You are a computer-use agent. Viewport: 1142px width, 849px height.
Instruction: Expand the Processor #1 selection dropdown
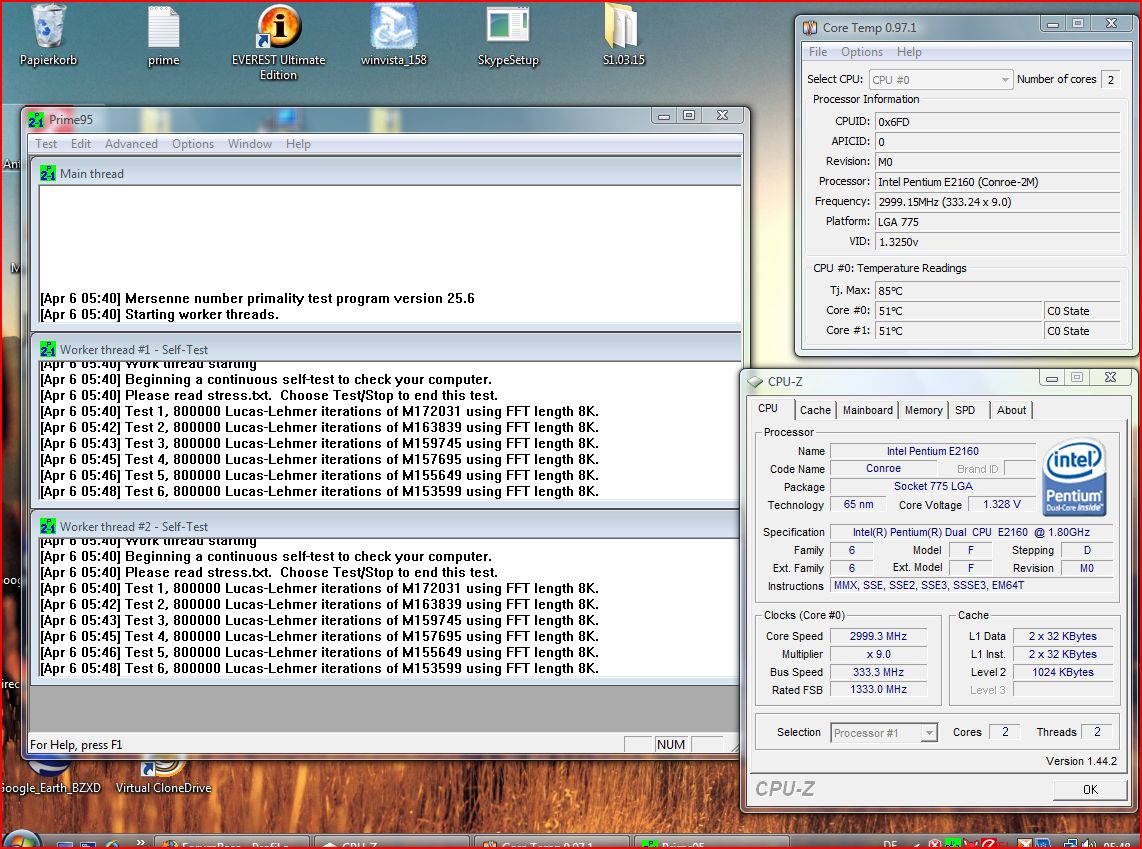[x=929, y=732]
